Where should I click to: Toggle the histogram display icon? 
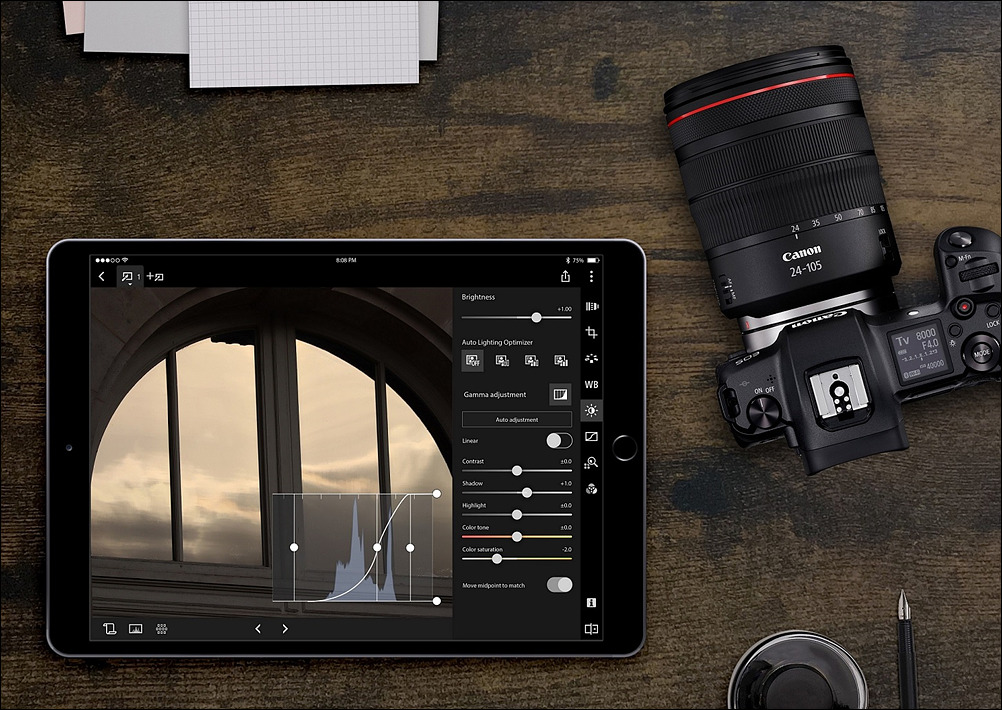pyautogui.click(x=135, y=629)
